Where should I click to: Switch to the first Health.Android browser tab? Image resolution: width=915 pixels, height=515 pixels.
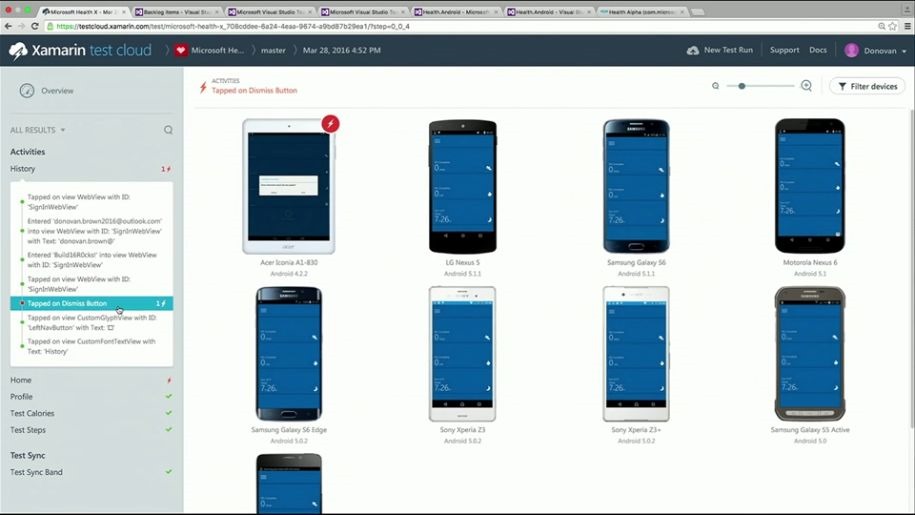click(x=456, y=12)
